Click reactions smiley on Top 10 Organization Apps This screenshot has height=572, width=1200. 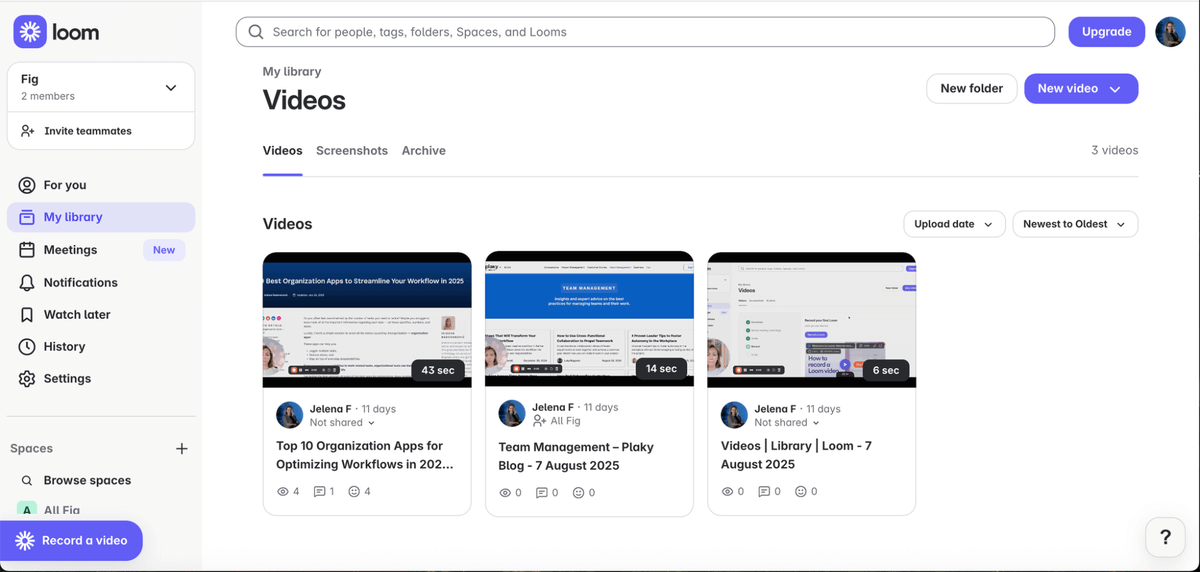(354, 492)
